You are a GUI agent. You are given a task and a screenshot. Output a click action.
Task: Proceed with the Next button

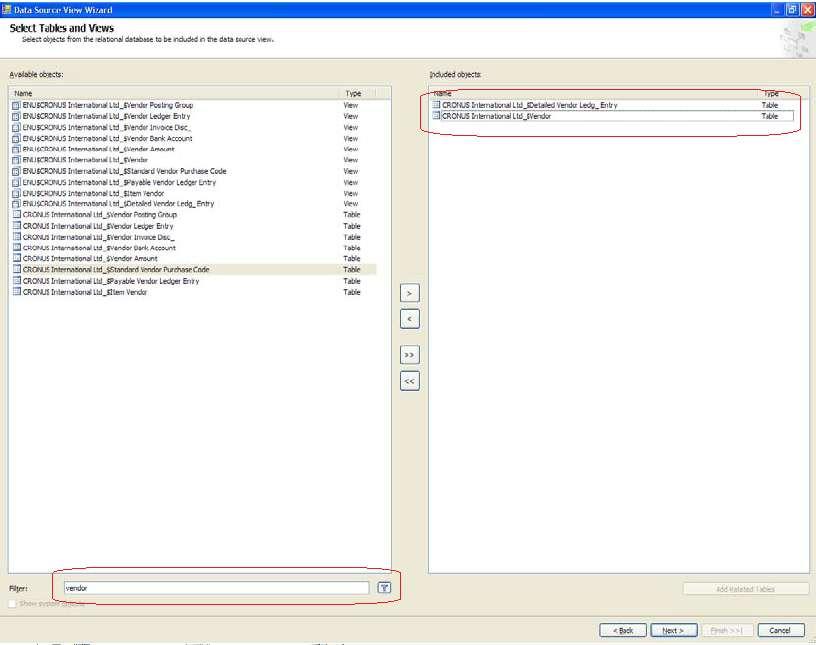tap(673, 630)
